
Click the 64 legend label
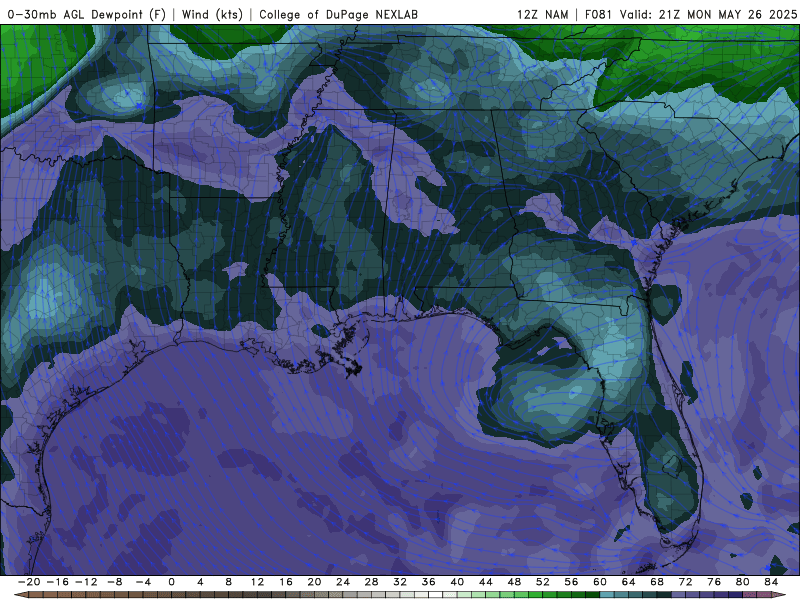click(x=629, y=582)
